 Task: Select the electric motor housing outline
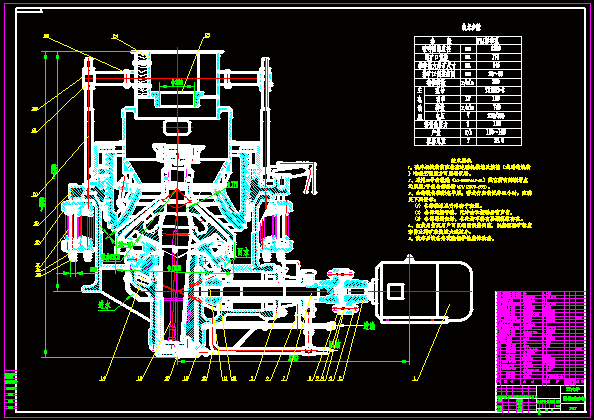coord(424,291)
